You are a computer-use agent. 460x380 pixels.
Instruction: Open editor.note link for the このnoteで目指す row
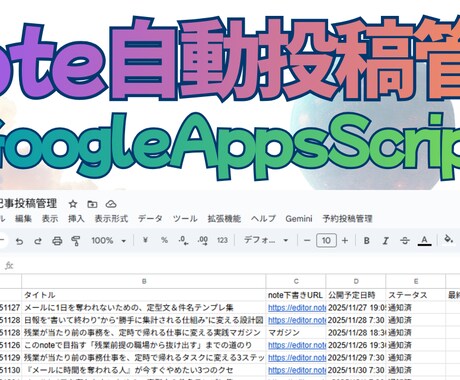pyautogui.click(x=297, y=345)
